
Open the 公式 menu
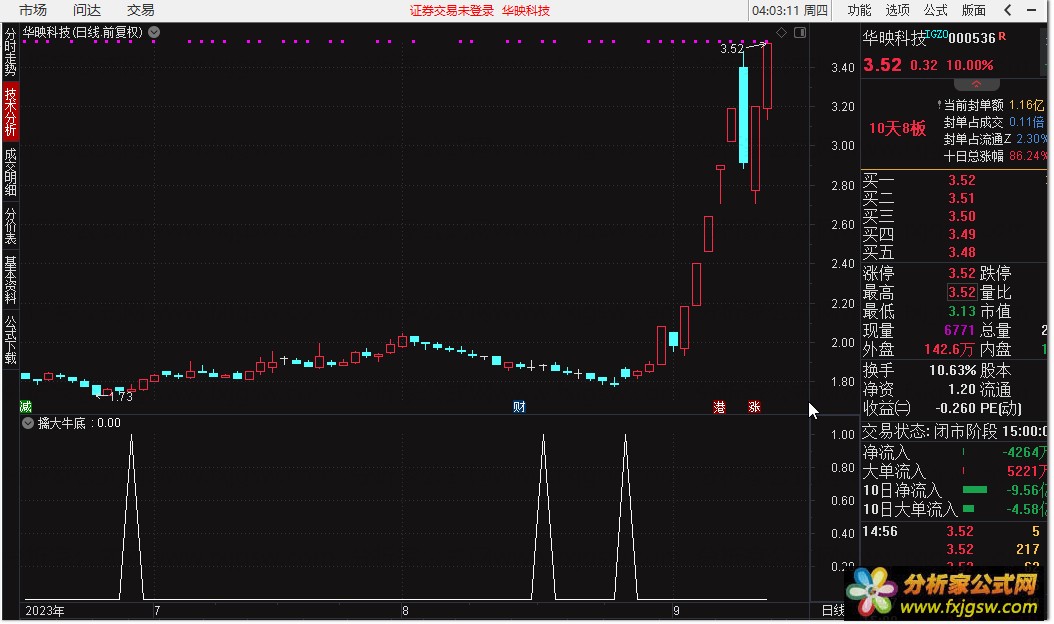point(935,10)
